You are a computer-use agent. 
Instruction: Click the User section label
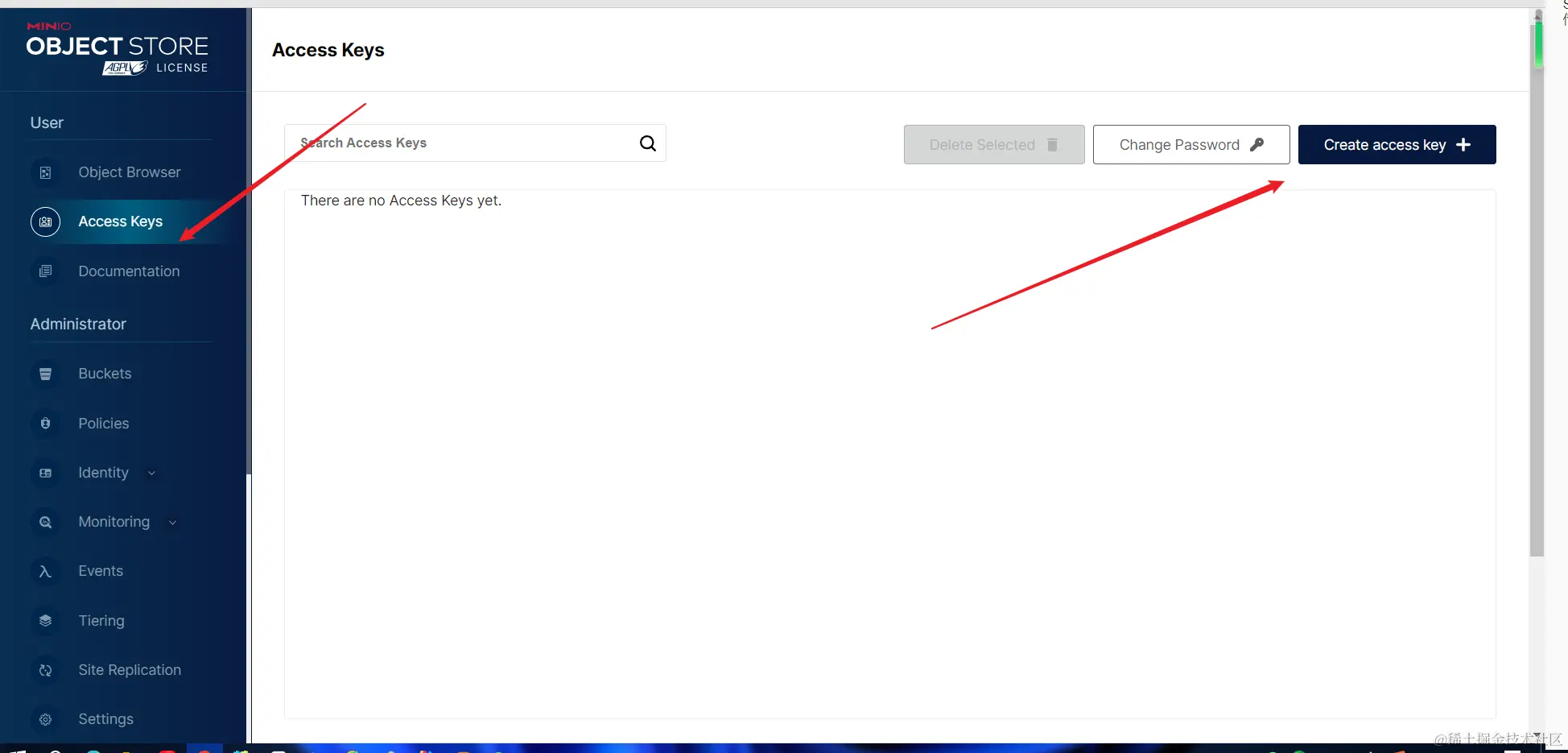47,122
